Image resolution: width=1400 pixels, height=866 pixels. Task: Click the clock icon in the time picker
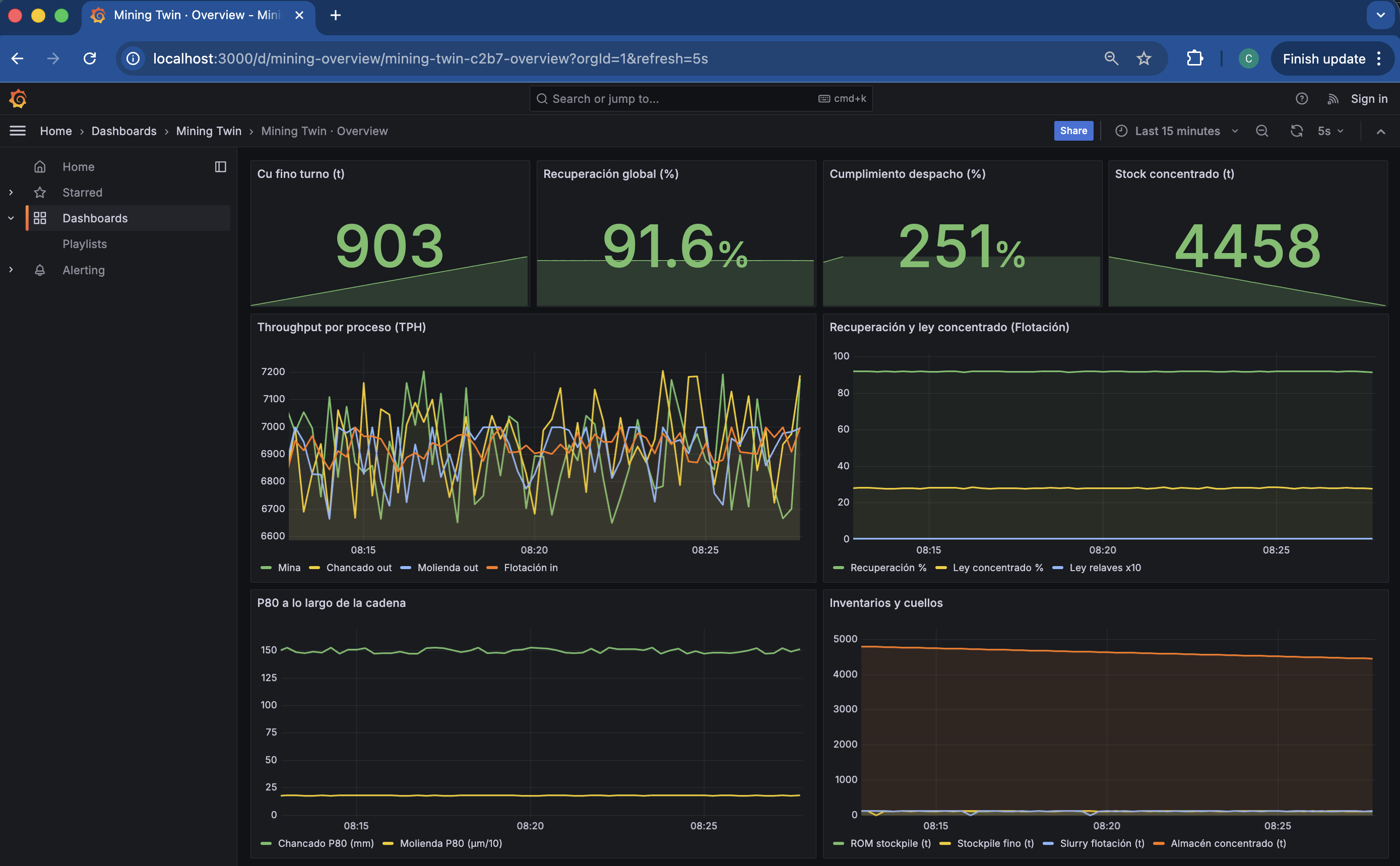point(1121,131)
